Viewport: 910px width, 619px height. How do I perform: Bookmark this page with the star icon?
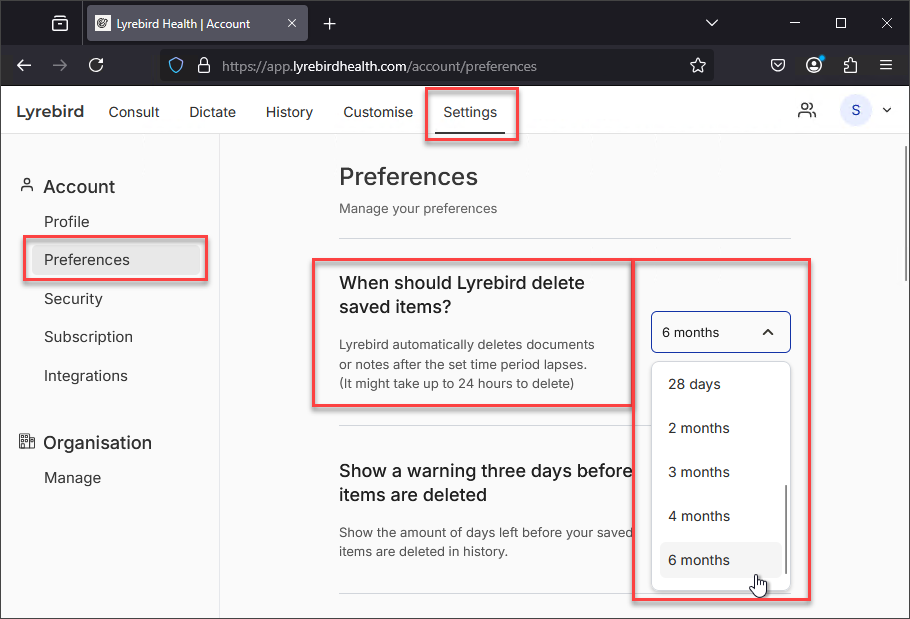pyautogui.click(x=698, y=66)
